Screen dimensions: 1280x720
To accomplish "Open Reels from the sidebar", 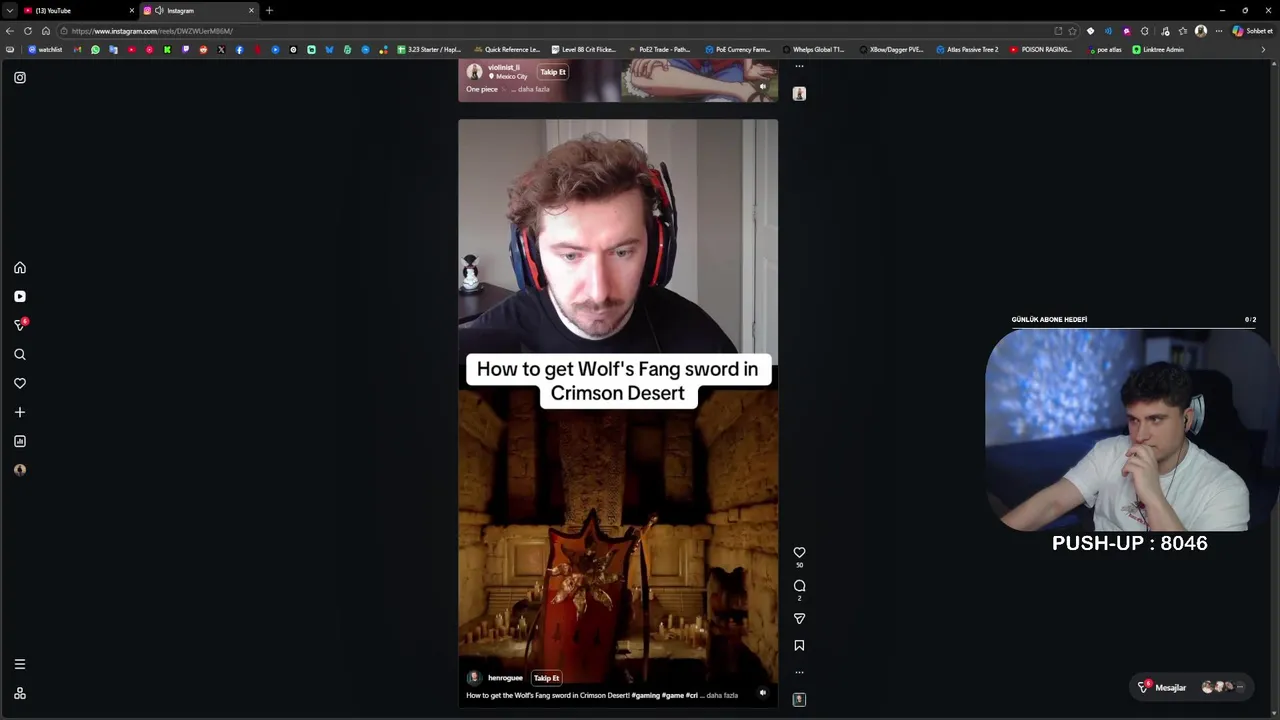I will pos(19,297).
